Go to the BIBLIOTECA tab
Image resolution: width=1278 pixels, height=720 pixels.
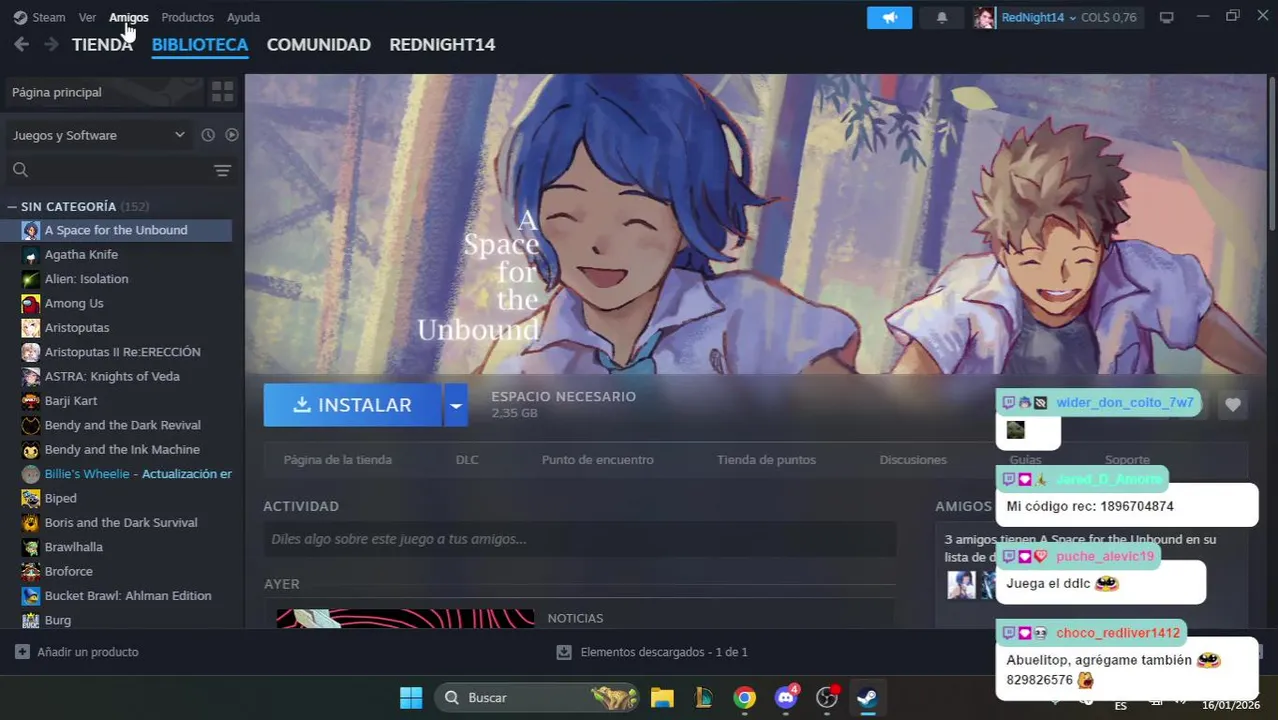pos(200,44)
